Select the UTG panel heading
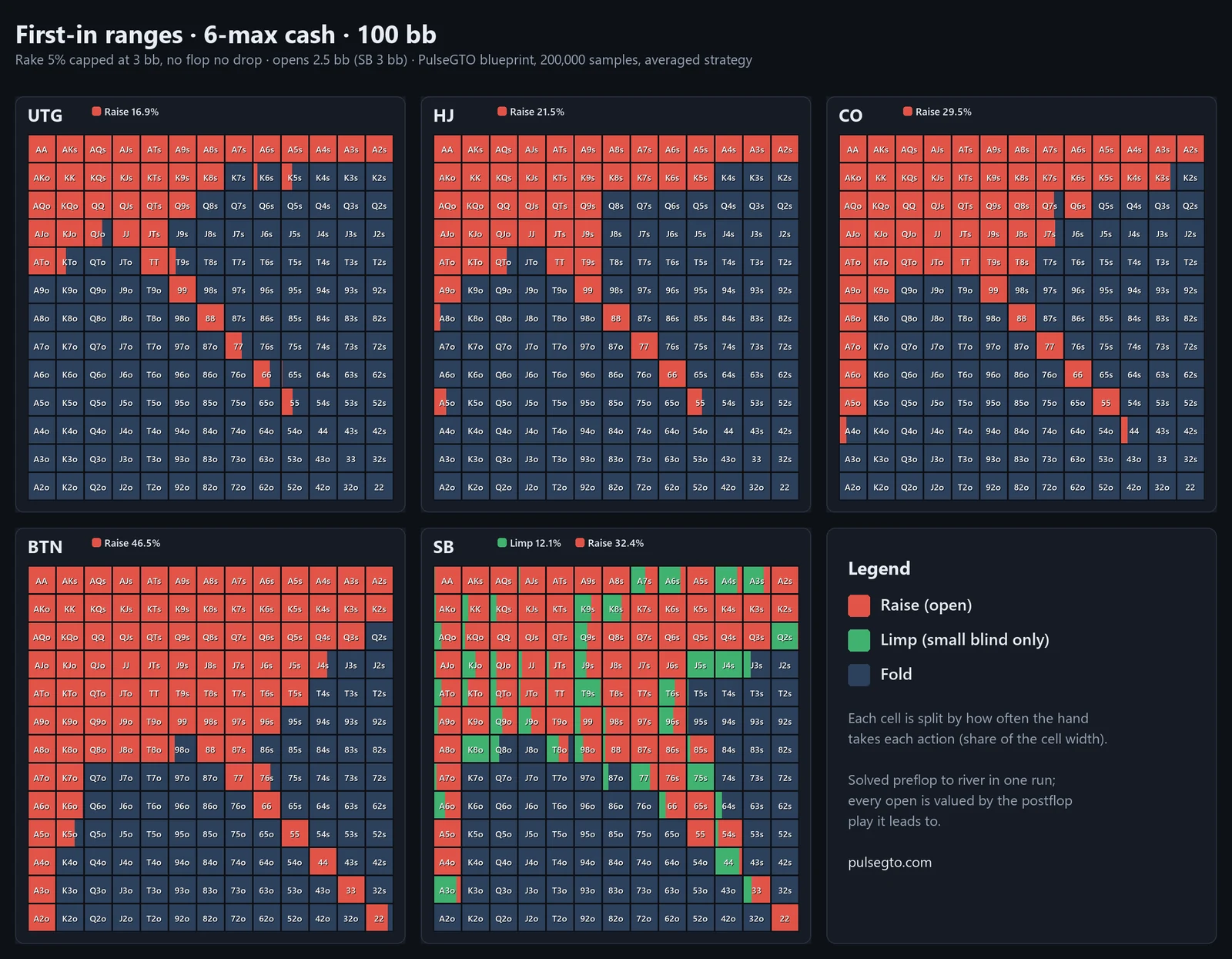This screenshot has width=1232, height=959. [45, 116]
